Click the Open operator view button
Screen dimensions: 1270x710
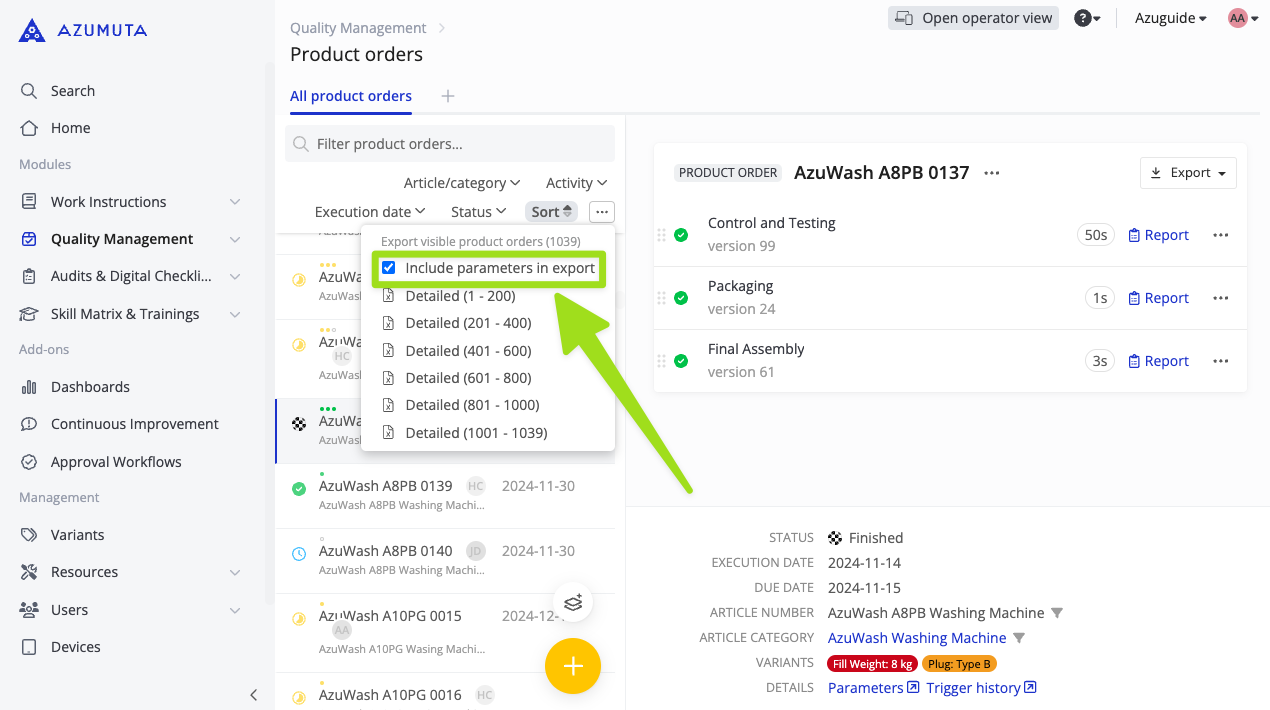[x=973, y=18]
